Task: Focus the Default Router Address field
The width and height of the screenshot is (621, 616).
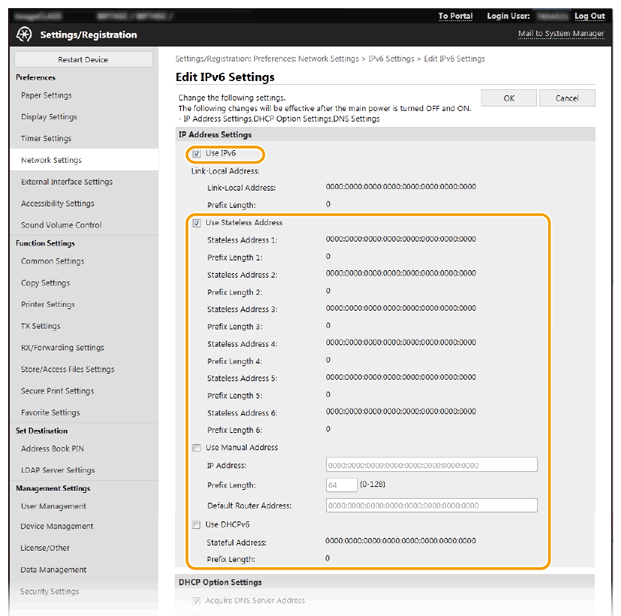Action: [431, 506]
